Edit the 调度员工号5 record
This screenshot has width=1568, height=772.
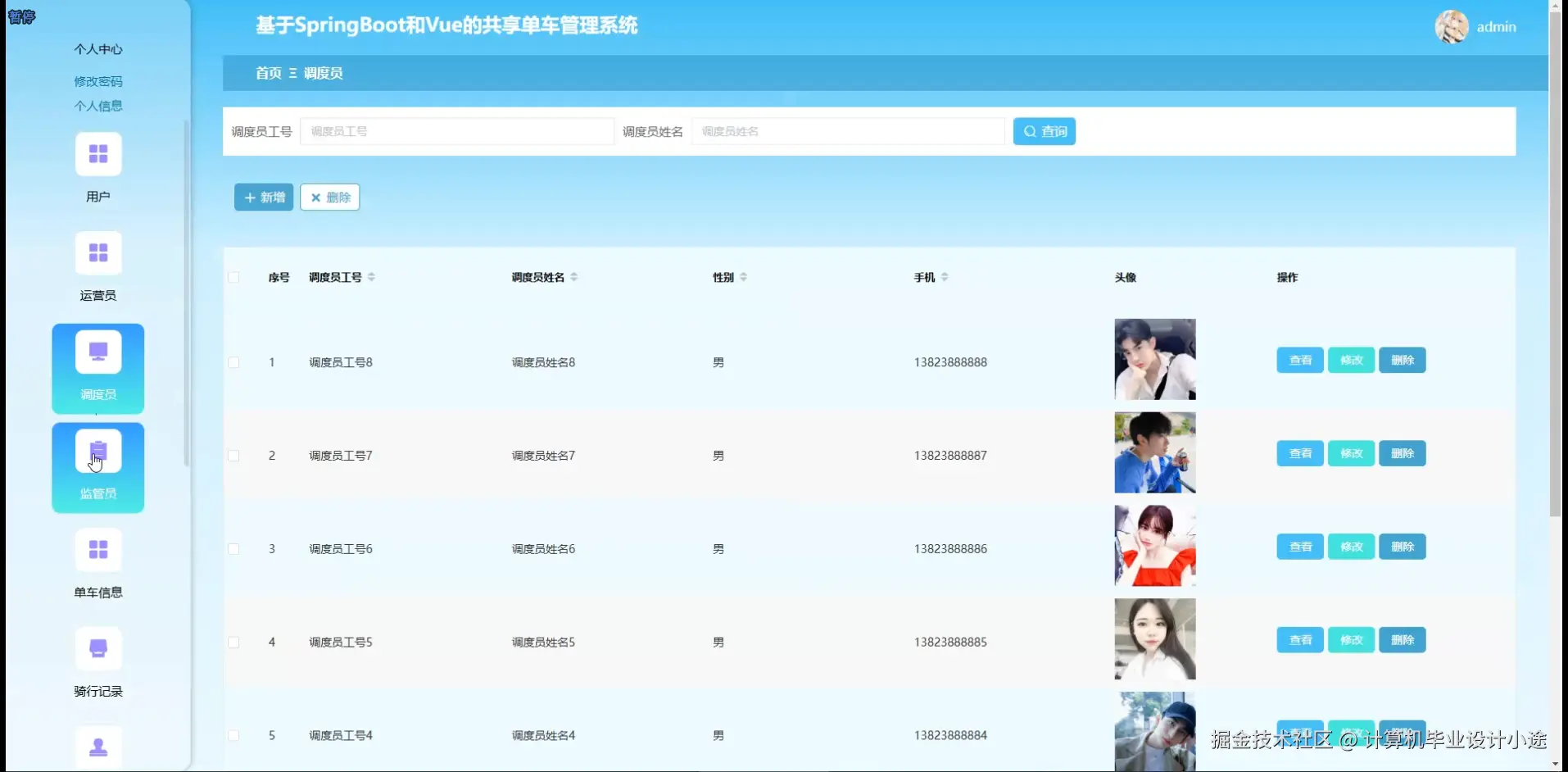point(1351,640)
